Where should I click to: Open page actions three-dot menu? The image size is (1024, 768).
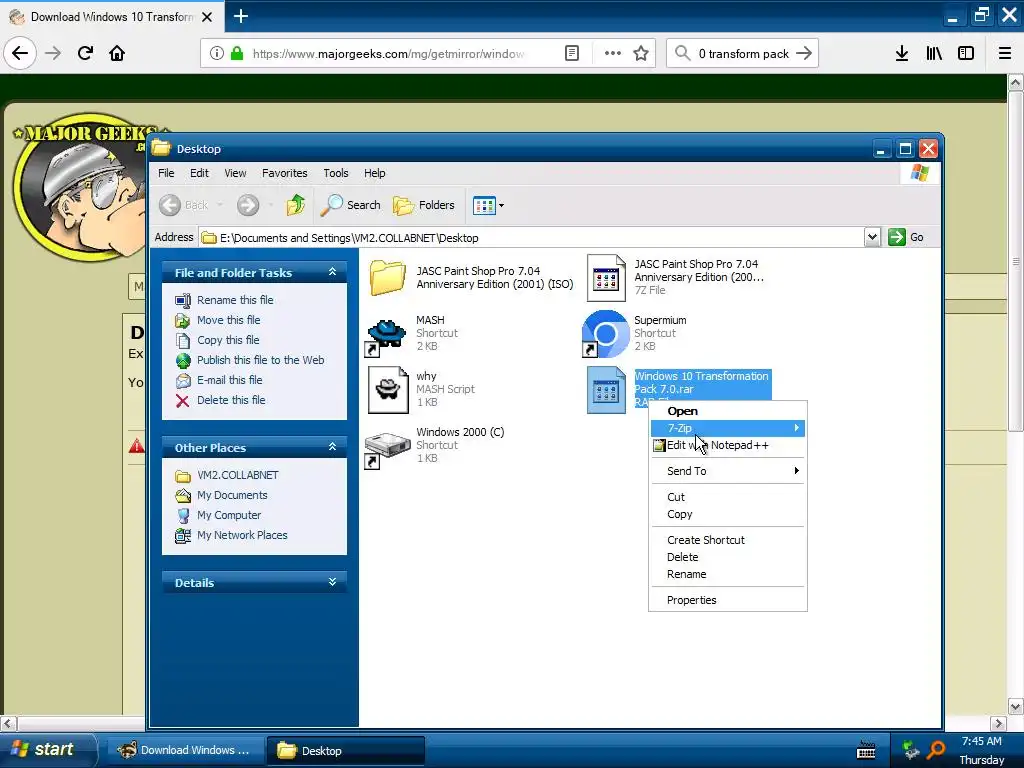point(613,54)
